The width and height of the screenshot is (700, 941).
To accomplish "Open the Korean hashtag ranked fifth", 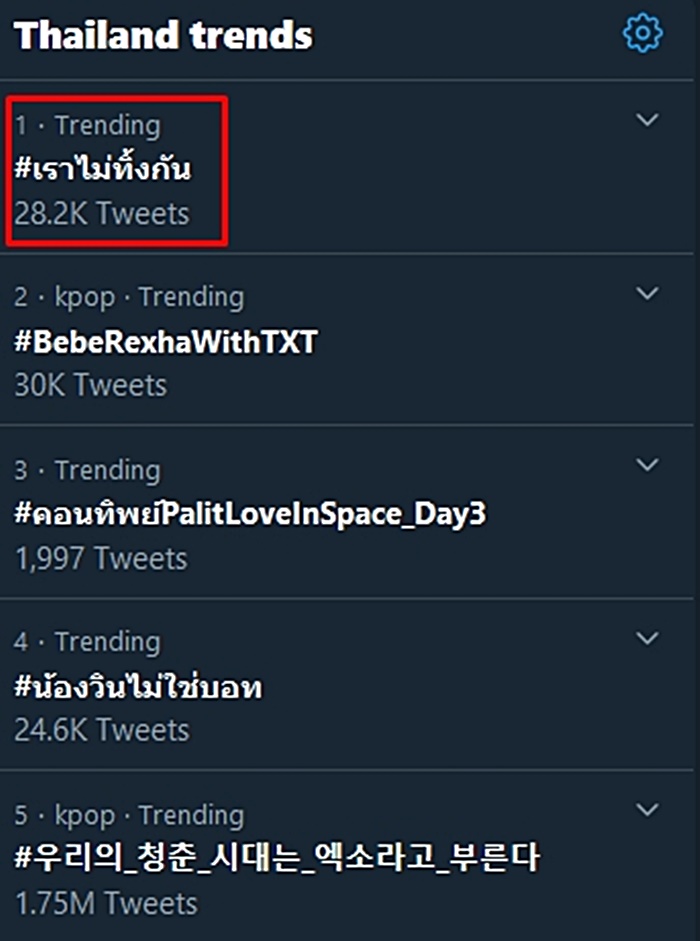I will click(x=277, y=858).
